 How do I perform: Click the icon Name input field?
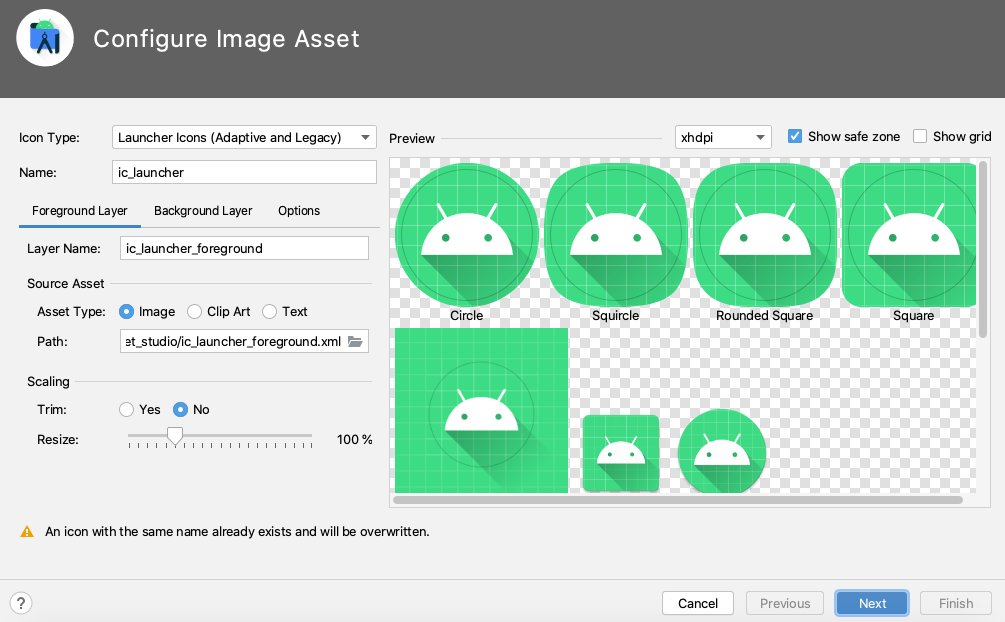coord(244,172)
